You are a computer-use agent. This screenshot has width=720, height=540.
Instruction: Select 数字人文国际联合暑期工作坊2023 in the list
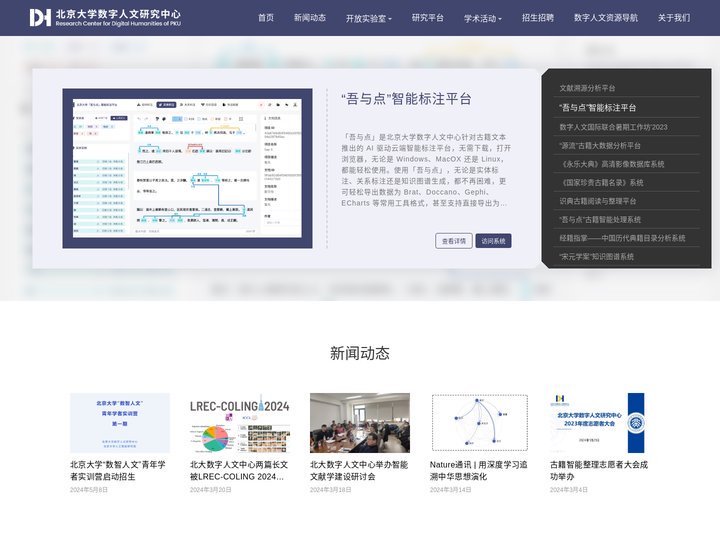[x=613, y=127]
